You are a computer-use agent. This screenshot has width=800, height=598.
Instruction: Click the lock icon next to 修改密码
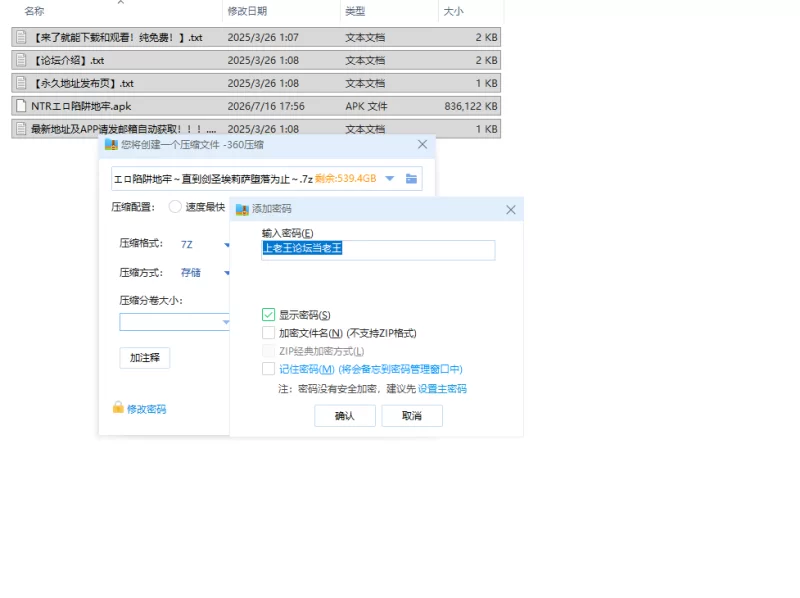118,407
